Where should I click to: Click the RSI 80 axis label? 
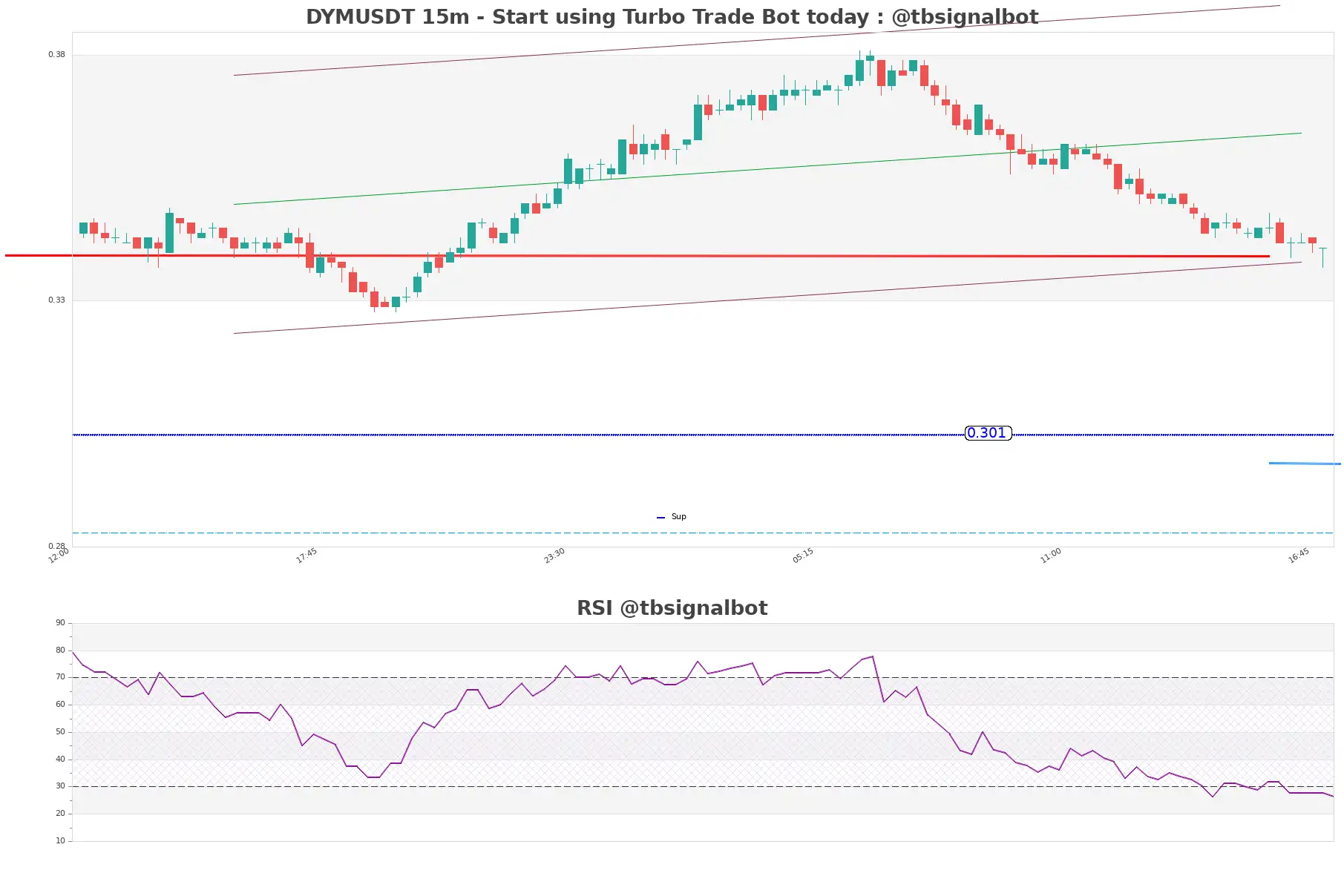[x=60, y=650]
